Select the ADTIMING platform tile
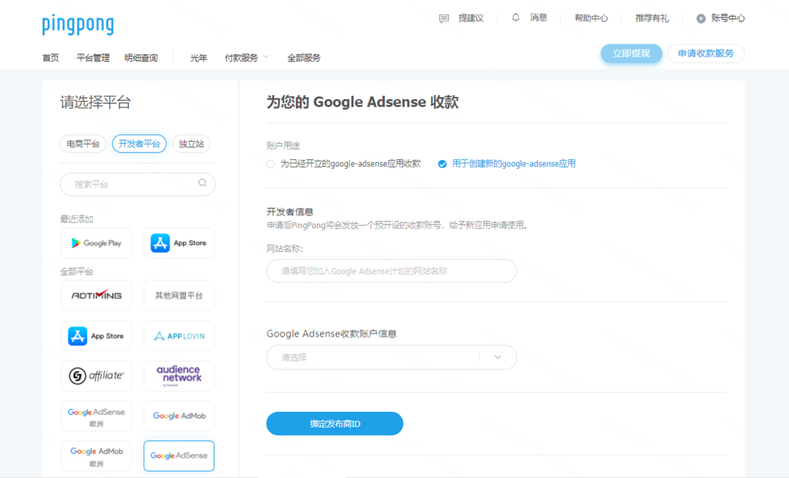 [x=96, y=295]
